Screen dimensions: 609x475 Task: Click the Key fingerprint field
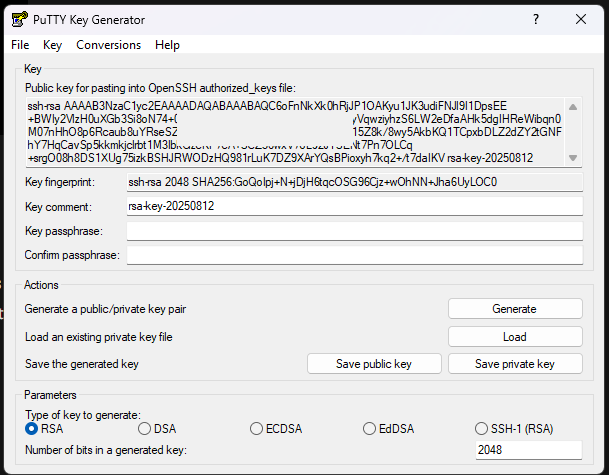click(355, 182)
